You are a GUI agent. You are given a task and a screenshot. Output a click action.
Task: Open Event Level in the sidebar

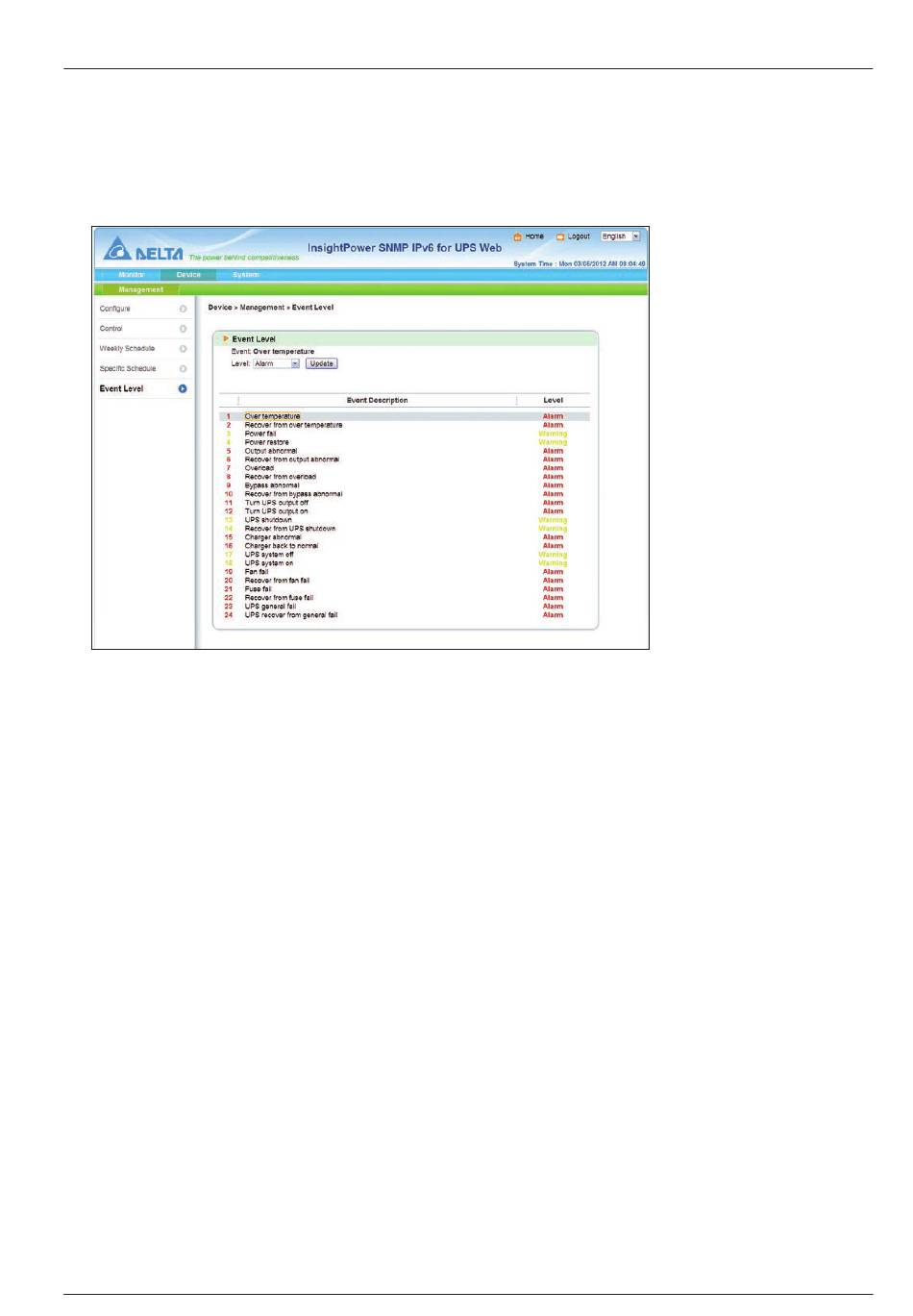(122, 389)
